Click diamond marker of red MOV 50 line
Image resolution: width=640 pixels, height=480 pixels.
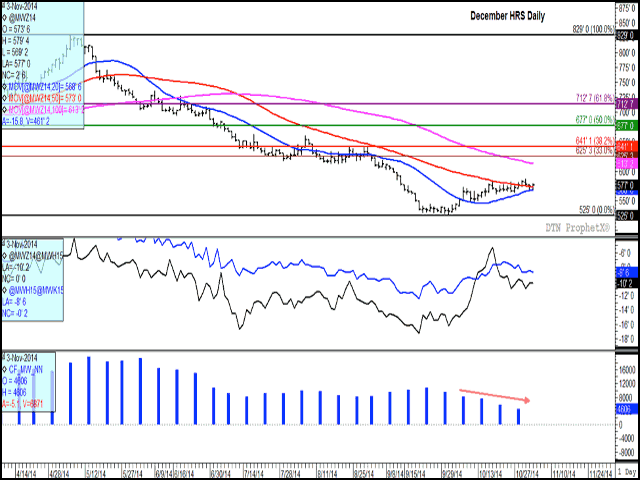[x=4, y=97]
